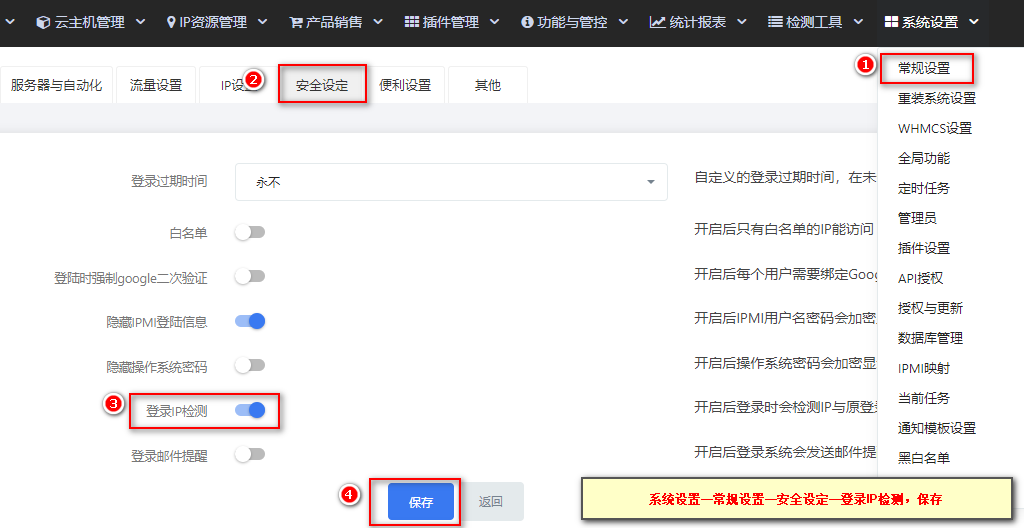Switch to the 安全设定 tab
This screenshot has width=1024, height=528.
pyautogui.click(x=322, y=85)
